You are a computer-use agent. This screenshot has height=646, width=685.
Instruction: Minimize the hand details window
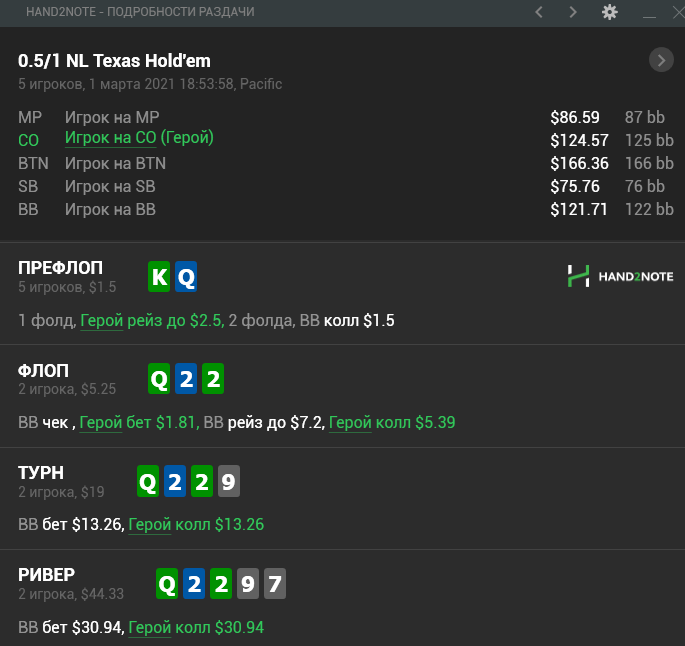[649, 17]
